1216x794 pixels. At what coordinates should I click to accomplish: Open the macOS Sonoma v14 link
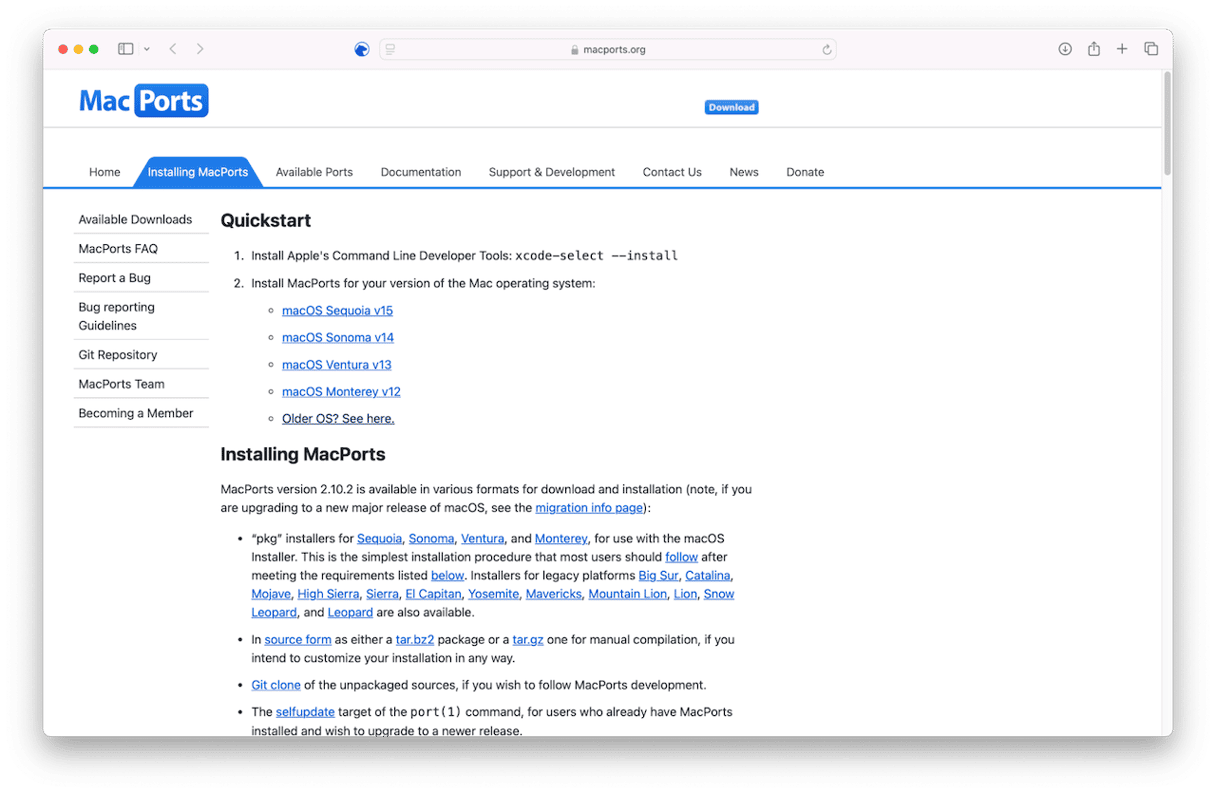point(338,337)
